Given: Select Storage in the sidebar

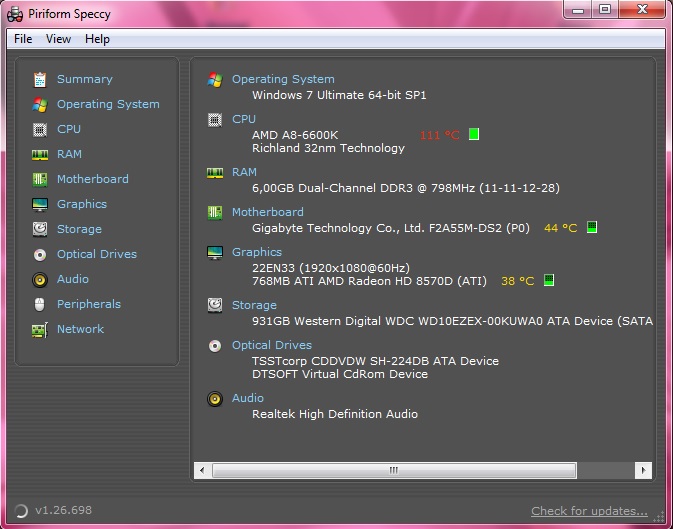Looking at the screenshot, I should 79,229.
